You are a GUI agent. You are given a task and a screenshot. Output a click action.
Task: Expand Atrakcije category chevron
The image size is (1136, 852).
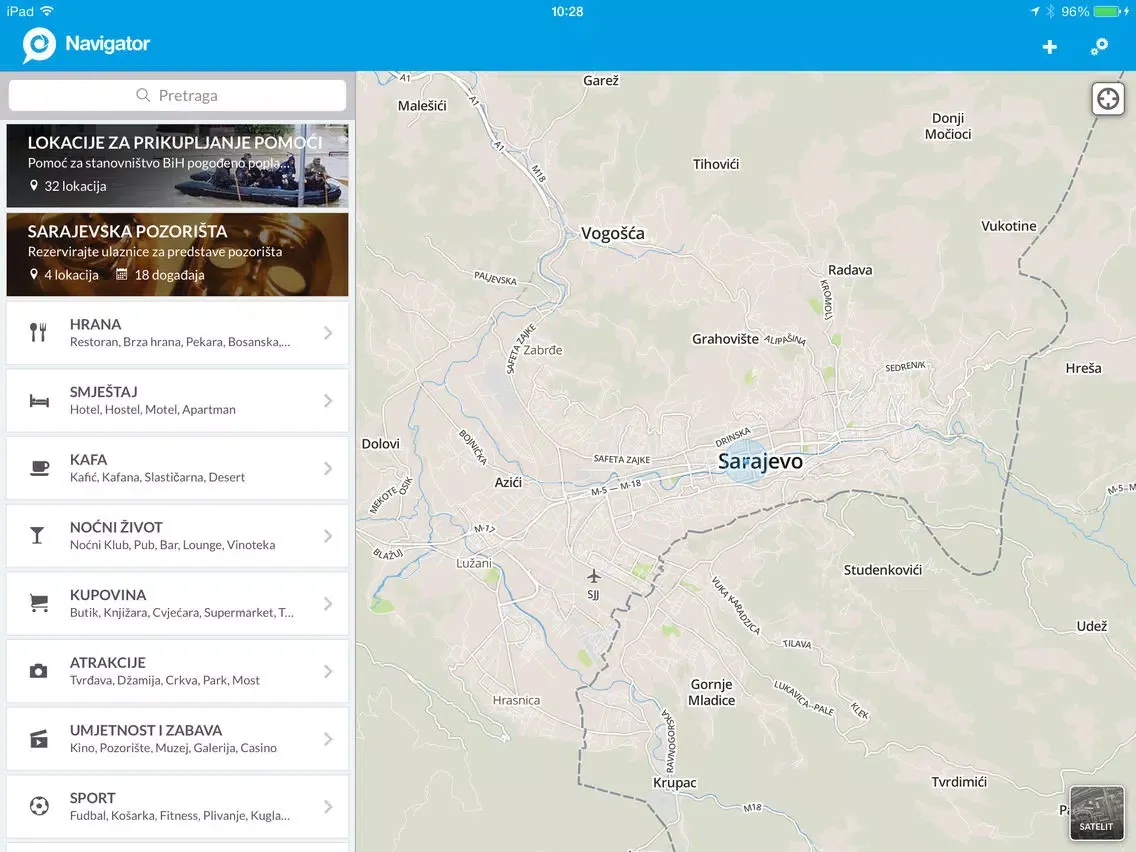(x=328, y=671)
